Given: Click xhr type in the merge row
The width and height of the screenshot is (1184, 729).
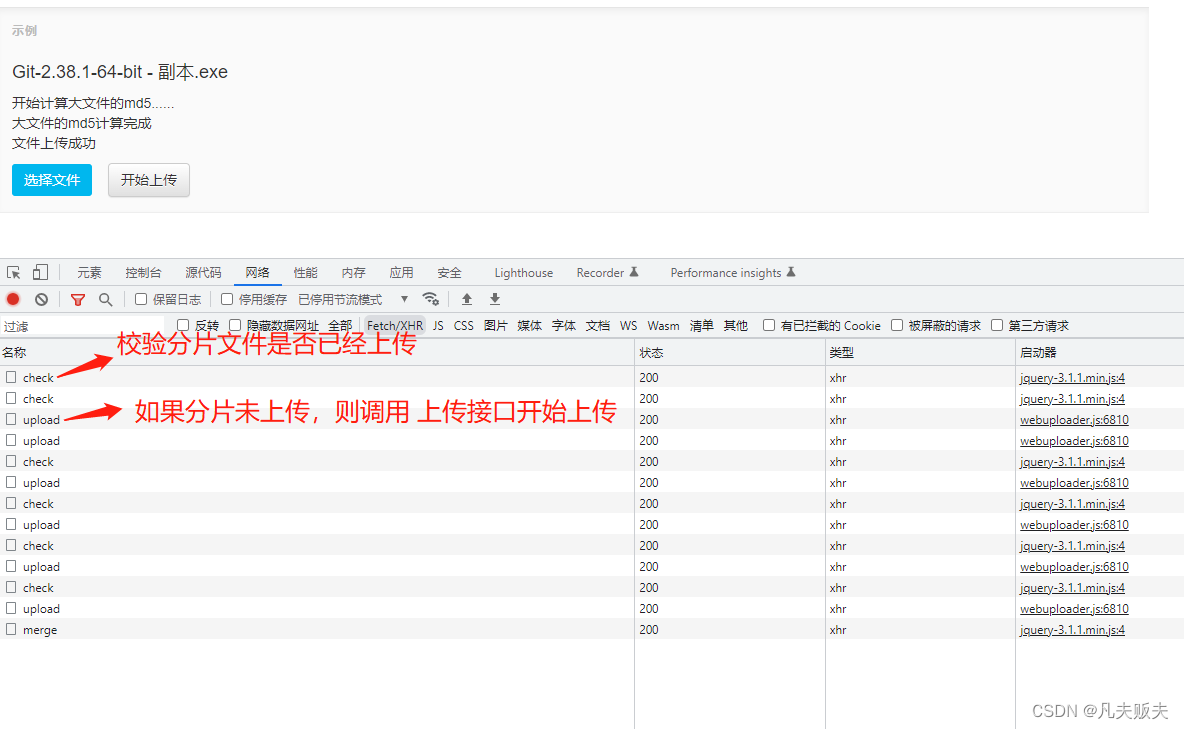Looking at the screenshot, I should pyautogui.click(x=838, y=629).
